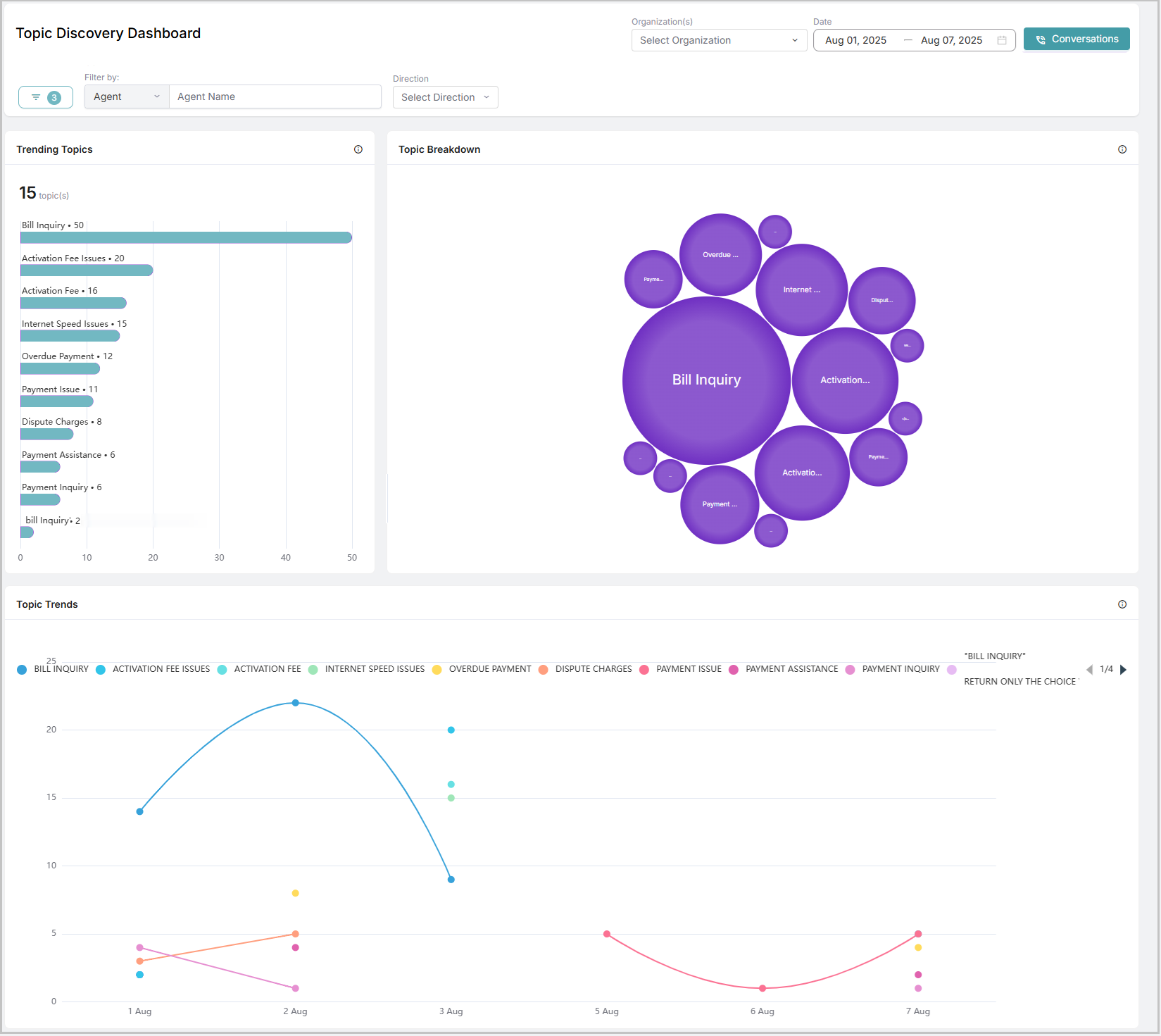Screen dimensions: 1161x1036
Task: Open the Agent filter type dropdown
Action: point(127,96)
